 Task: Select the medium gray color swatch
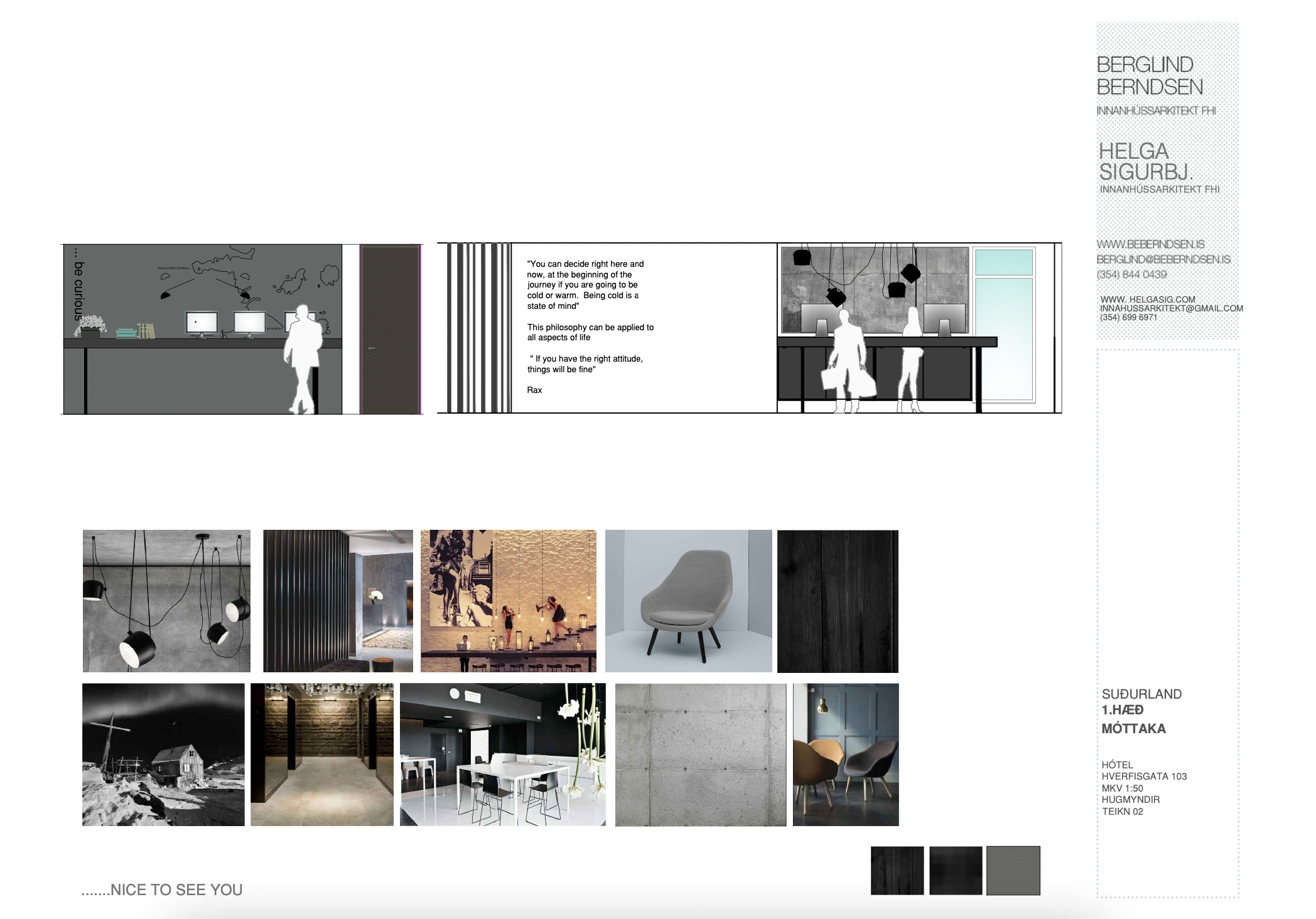[1013, 870]
